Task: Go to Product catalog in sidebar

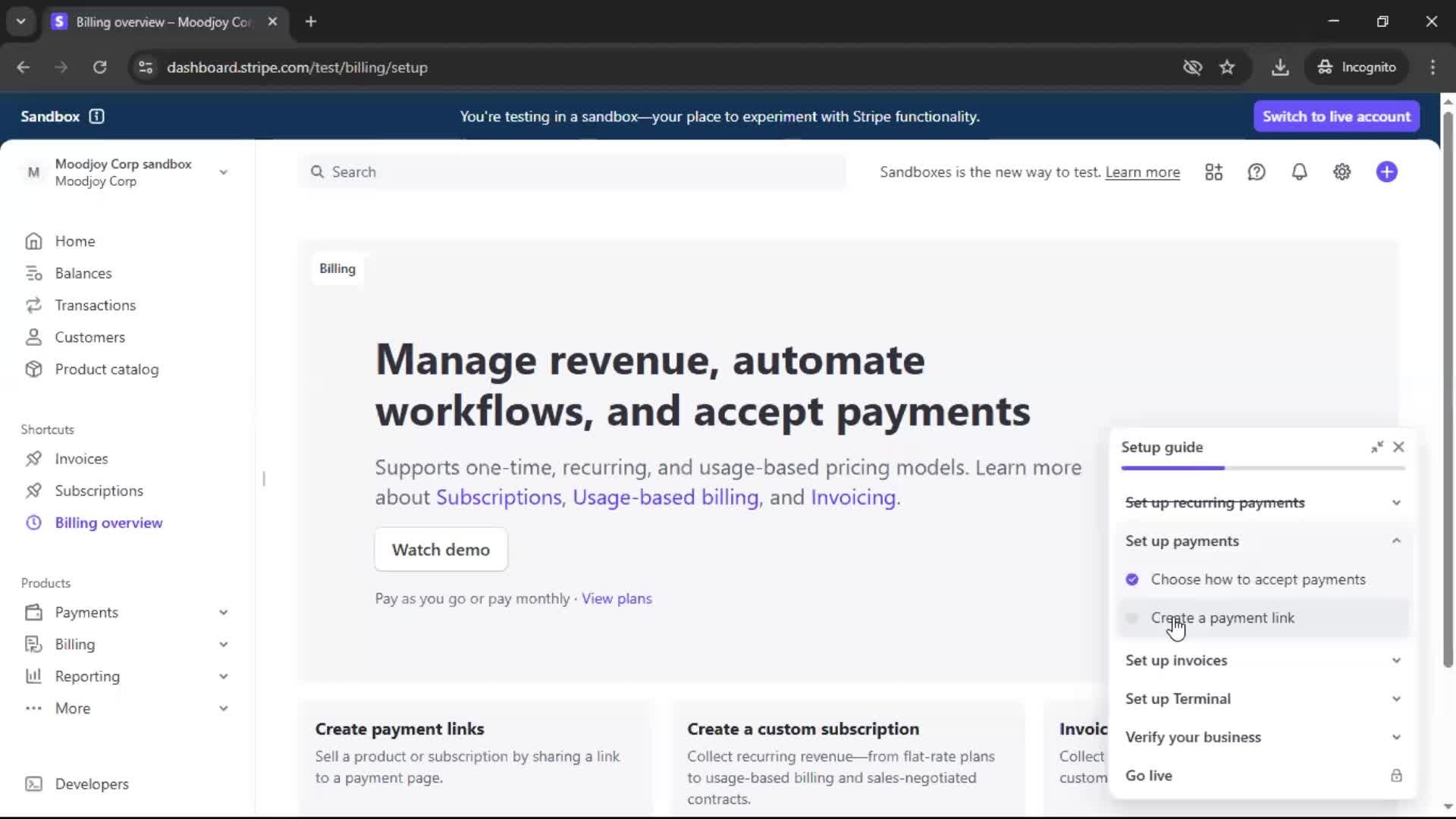Action: click(x=106, y=369)
